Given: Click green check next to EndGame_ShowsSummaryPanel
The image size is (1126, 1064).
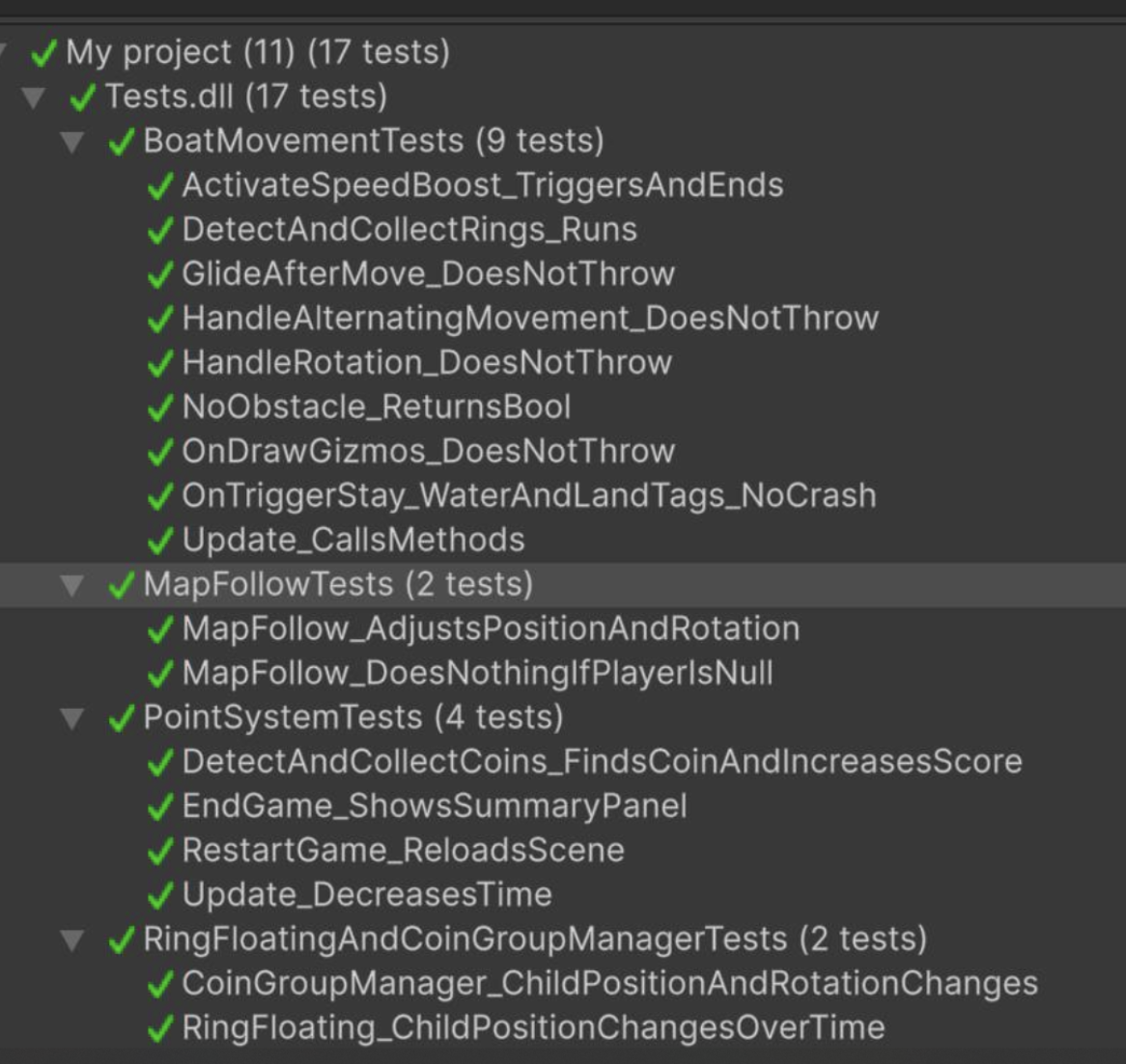Looking at the screenshot, I should pyautogui.click(x=160, y=807).
